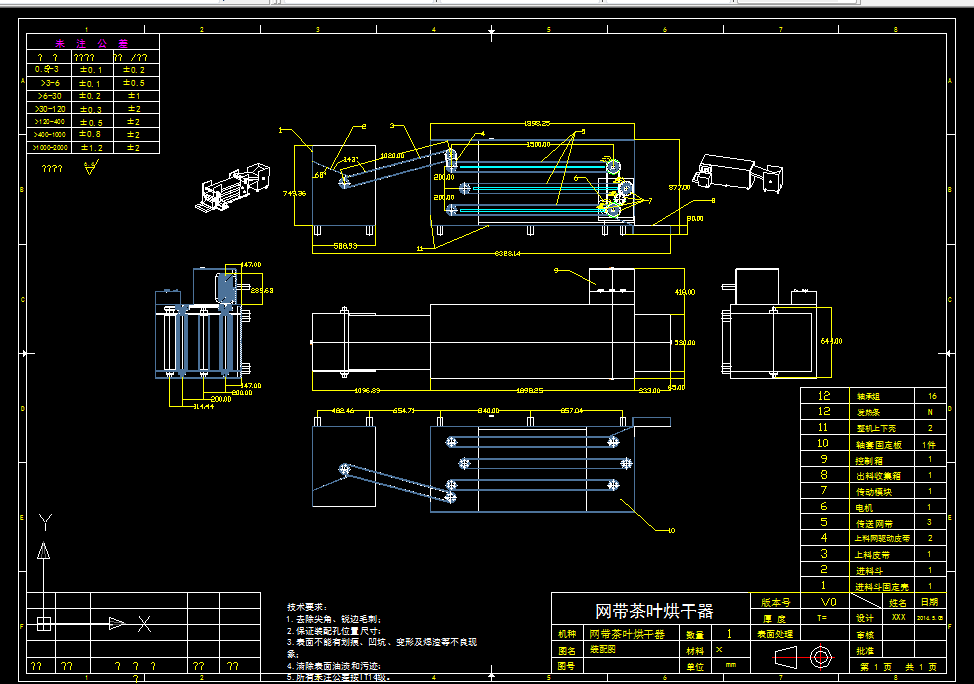This screenshot has width=974, height=684.
Task: Click the 传动模块 parts list entry
Action: pyautogui.click(x=873, y=492)
